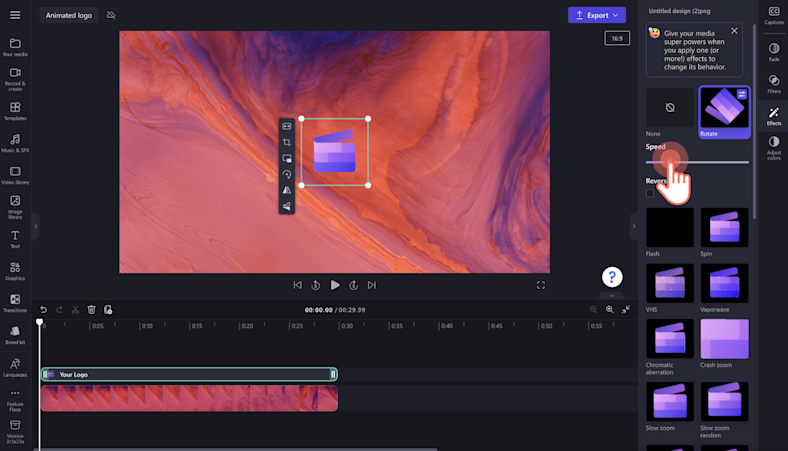Open the Effects tab
Screen dimensions: 788x451
774,116
